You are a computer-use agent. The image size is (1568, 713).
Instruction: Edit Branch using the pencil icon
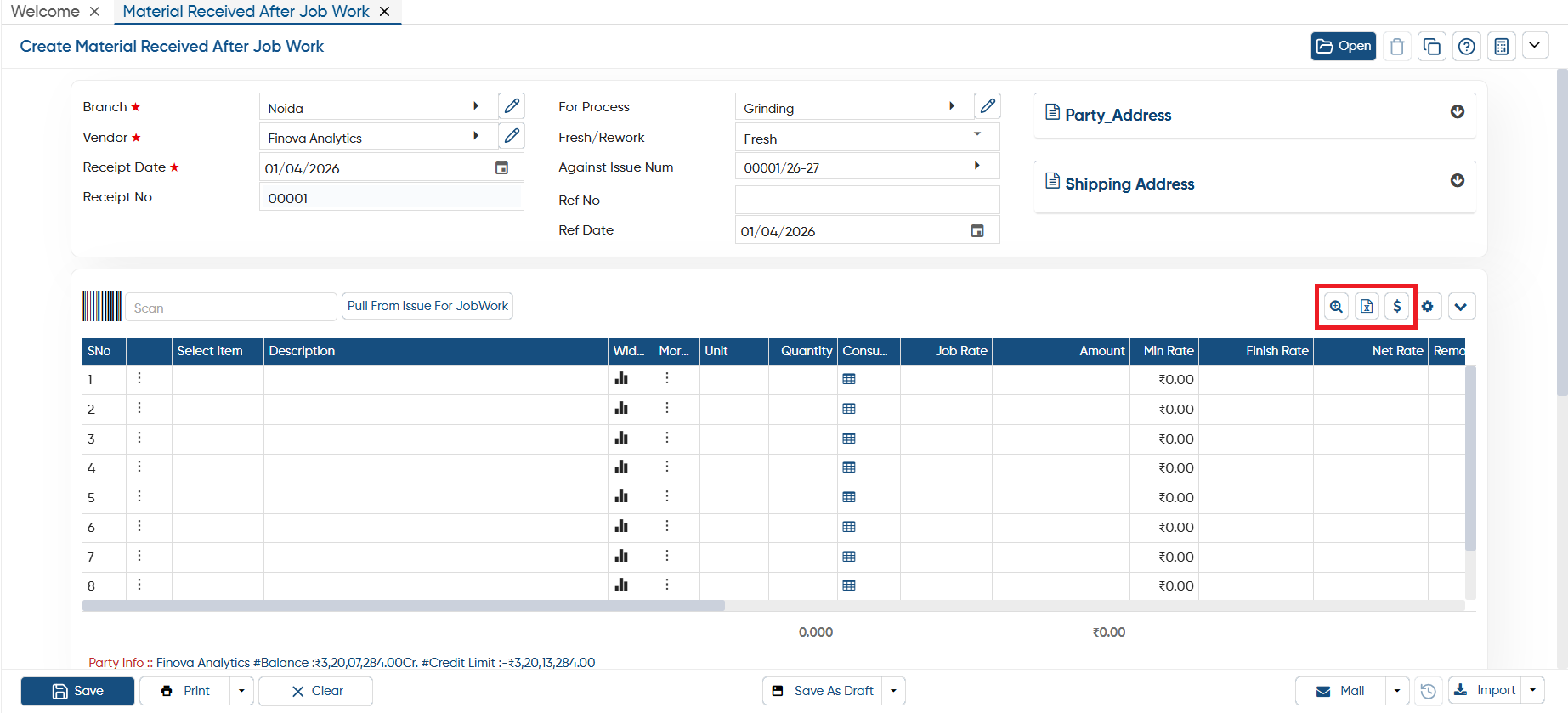point(512,106)
